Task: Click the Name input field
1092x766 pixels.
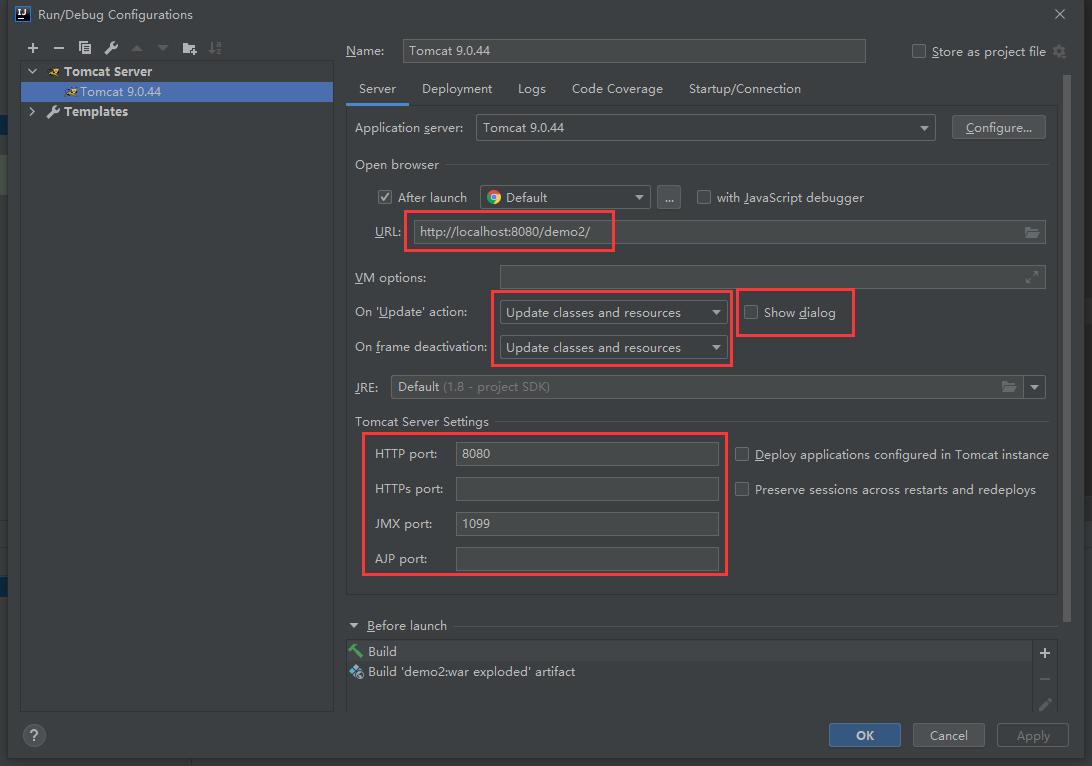Action: (x=634, y=51)
